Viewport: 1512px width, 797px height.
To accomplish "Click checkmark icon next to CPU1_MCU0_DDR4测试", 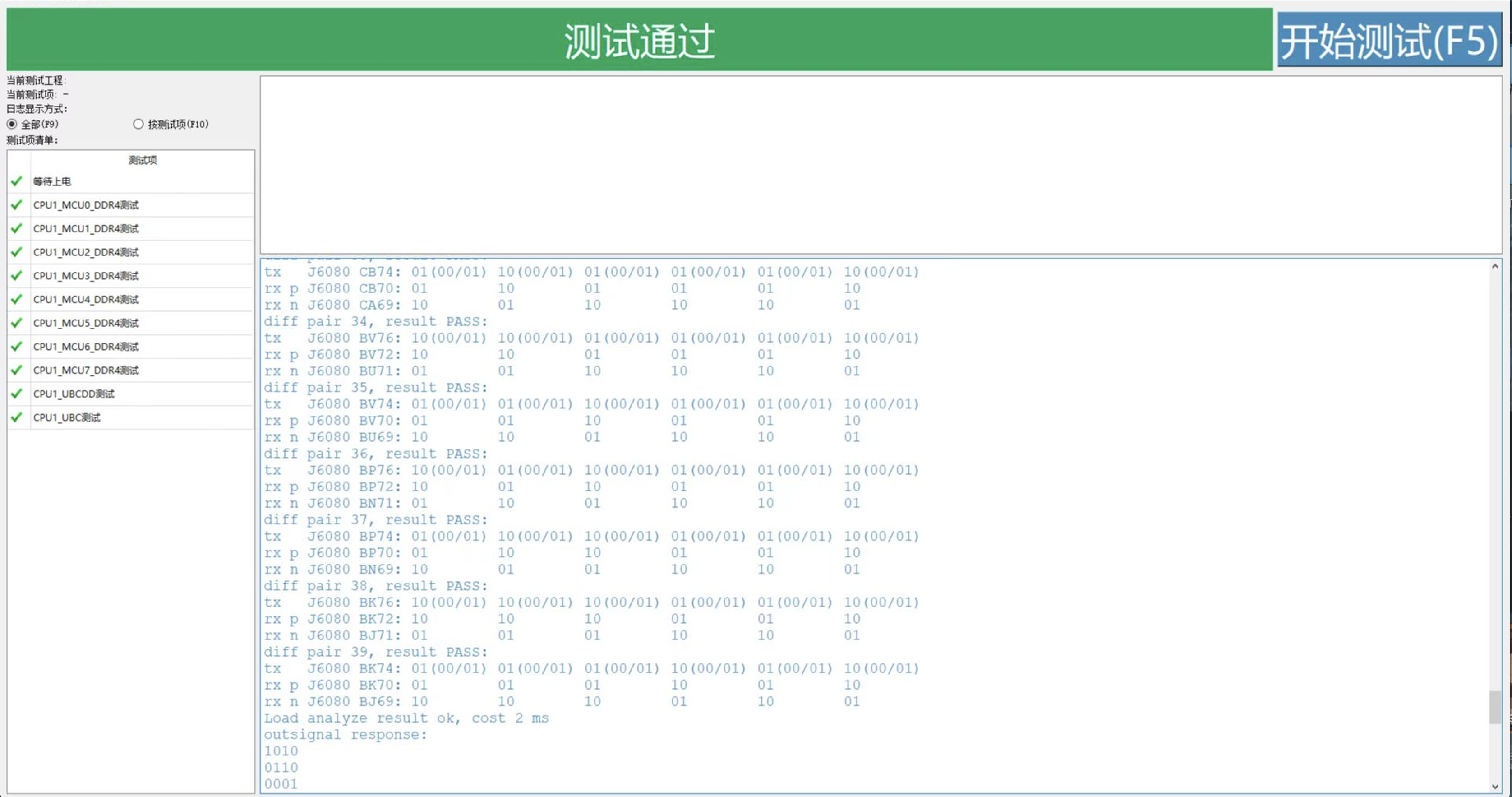I will coord(17,205).
